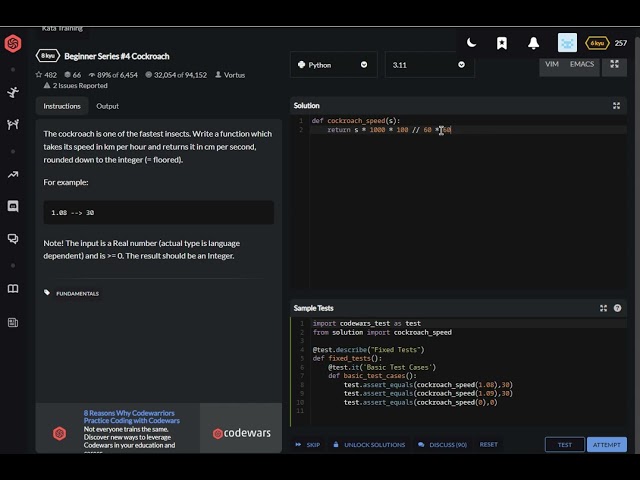Click the tag icon beside FUNDAMENTALS
The height and width of the screenshot is (480, 640).
[x=47, y=293]
